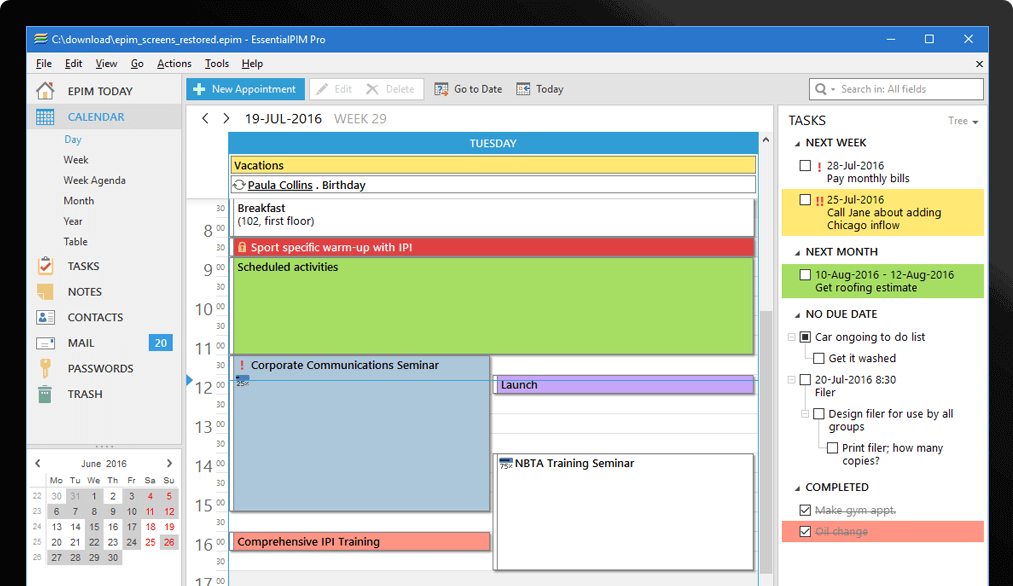Check the Print filer; how many copies task
The height and width of the screenshot is (586, 1013).
tap(832, 448)
